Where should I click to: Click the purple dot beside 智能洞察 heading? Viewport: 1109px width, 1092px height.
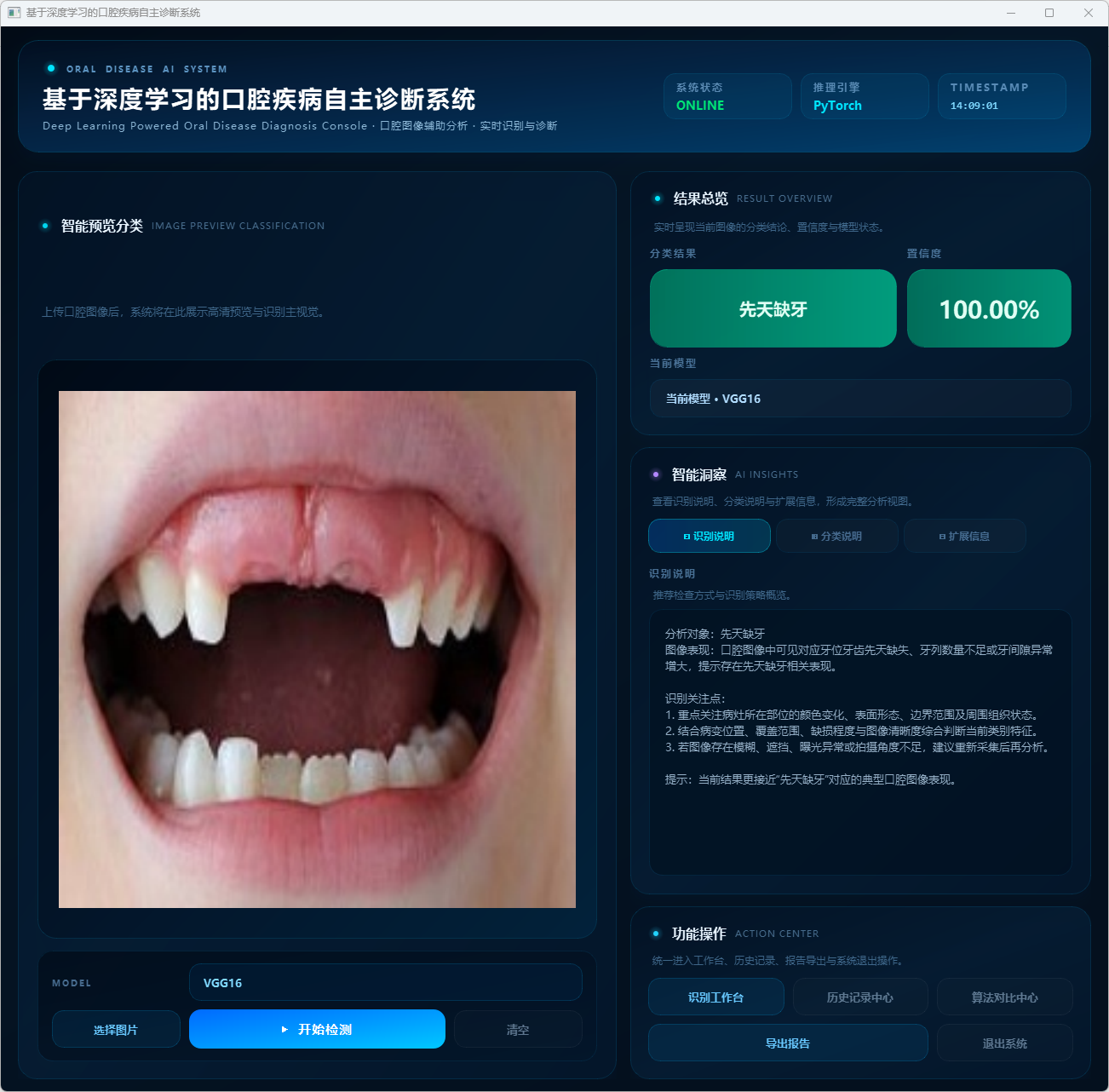(x=656, y=474)
